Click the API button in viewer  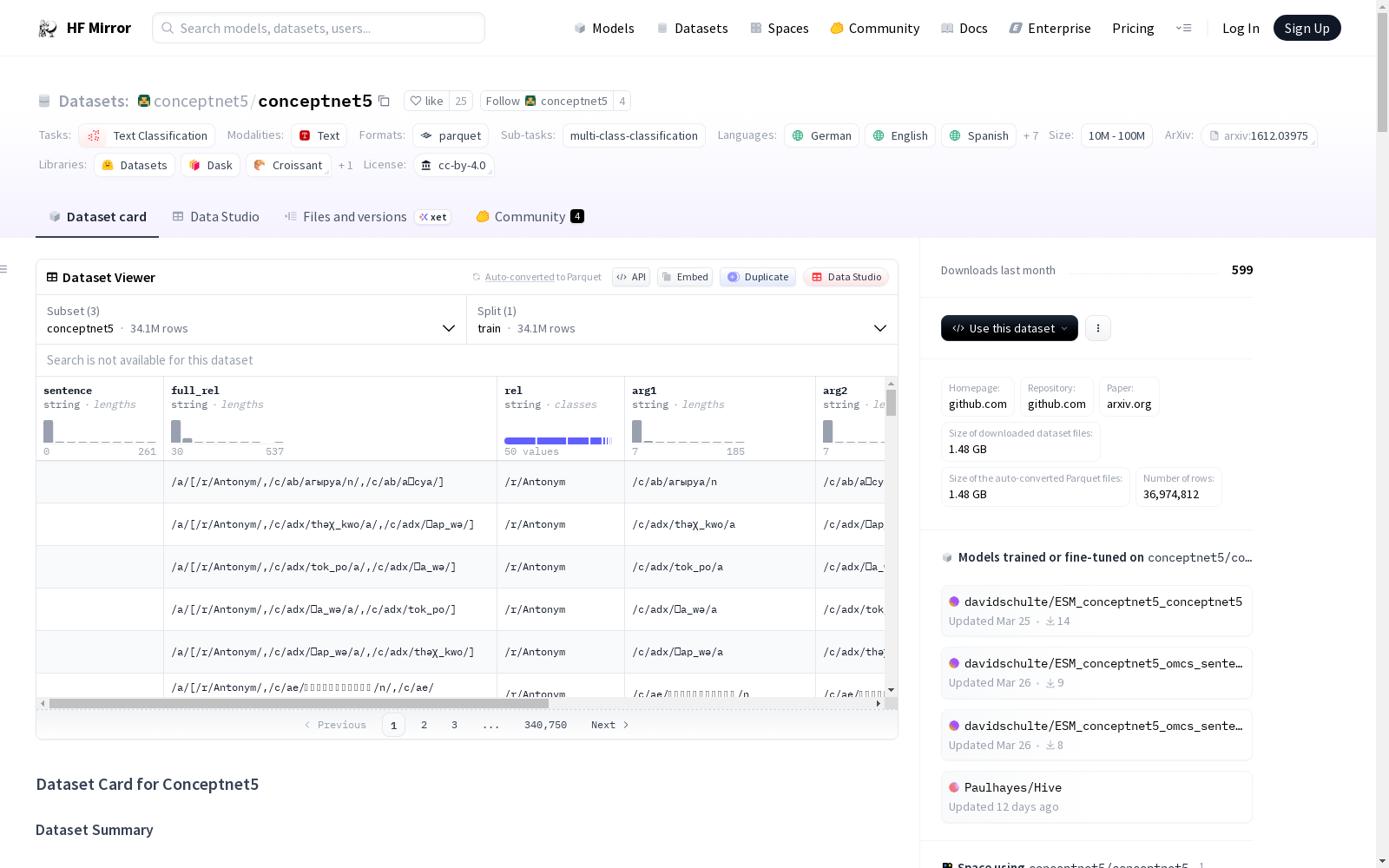coord(631,277)
